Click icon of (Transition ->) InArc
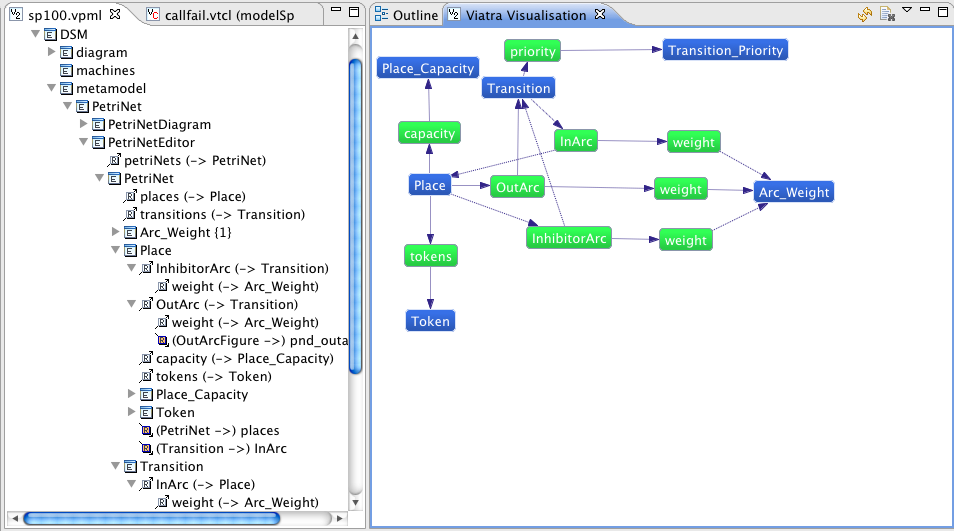The width and height of the screenshot is (954, 531). (x=146, y=448)
